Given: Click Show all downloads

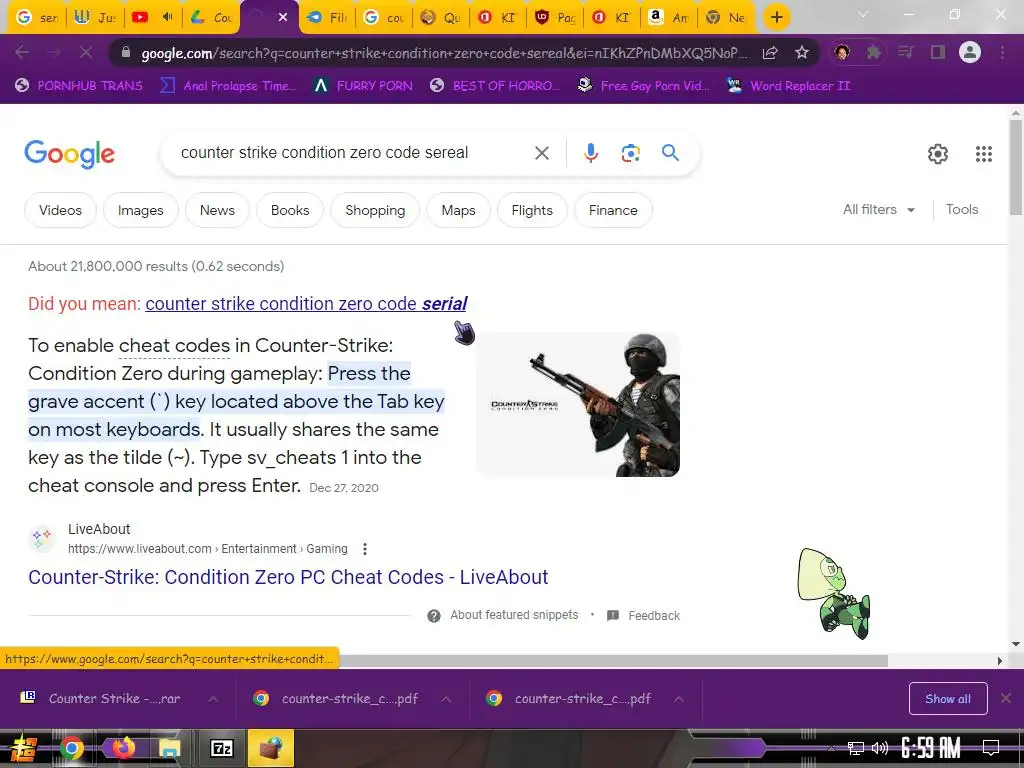Looking at the screenshot, I should 948,699.
